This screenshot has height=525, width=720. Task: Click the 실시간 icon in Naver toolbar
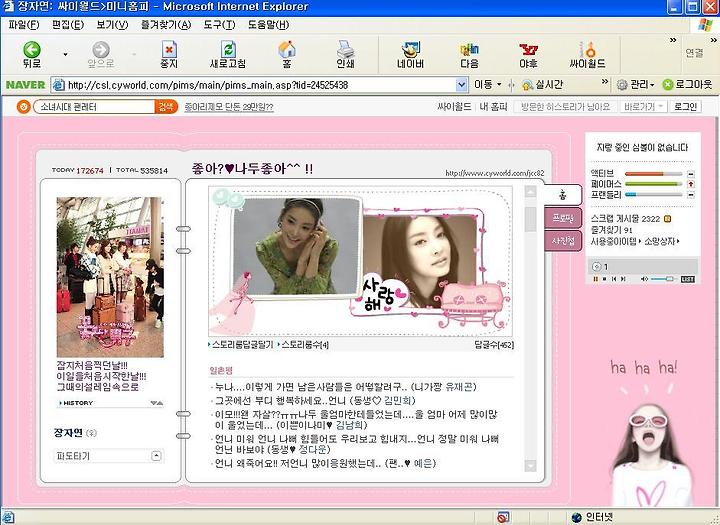click(527, 85)
